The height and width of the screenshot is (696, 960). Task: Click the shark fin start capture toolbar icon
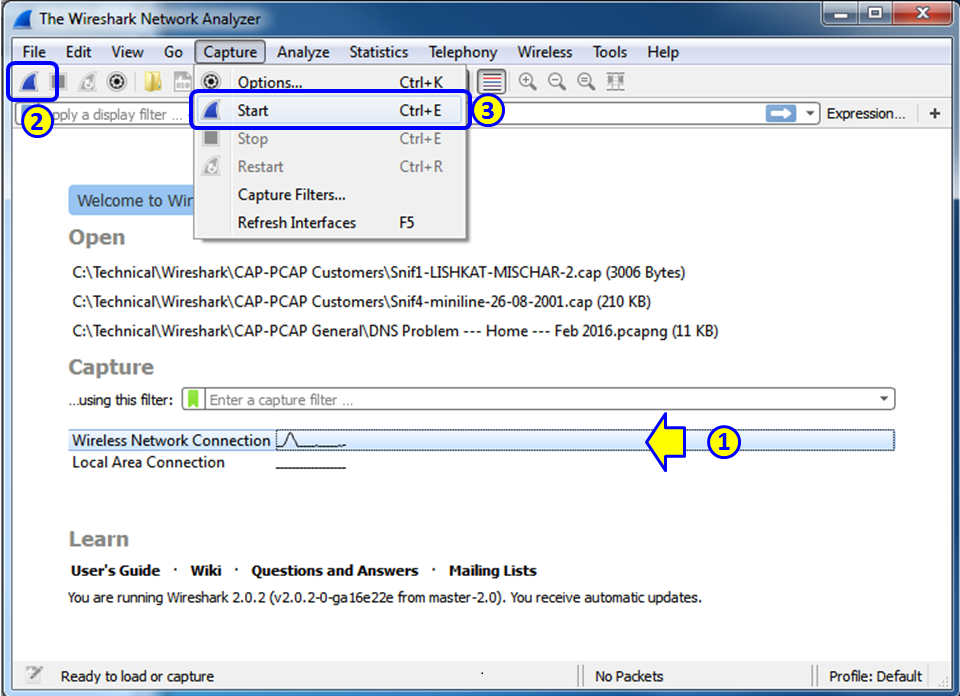29,81
